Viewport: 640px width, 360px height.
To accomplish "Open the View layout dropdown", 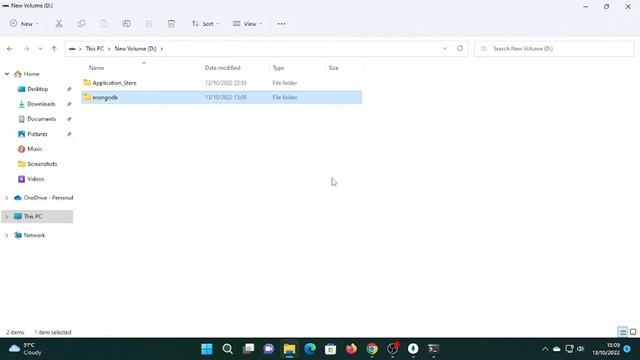I will pyautogui.click(x=247, y=24).
